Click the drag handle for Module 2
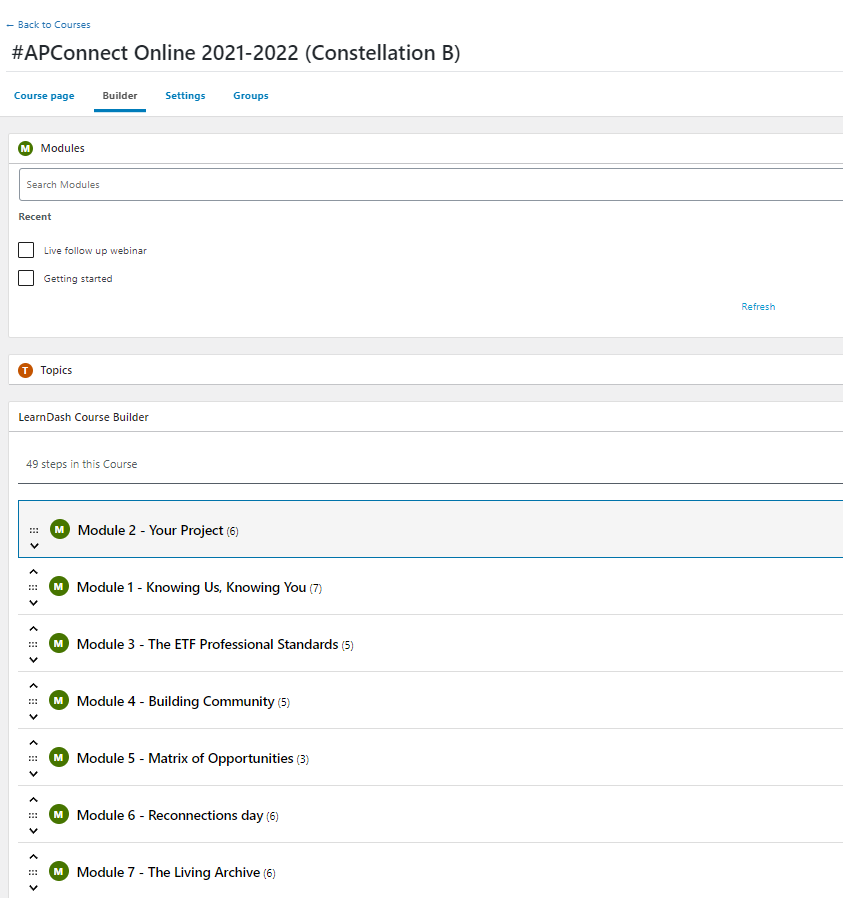The height and width of the screenshot is (898, 843). pos(33,530)
